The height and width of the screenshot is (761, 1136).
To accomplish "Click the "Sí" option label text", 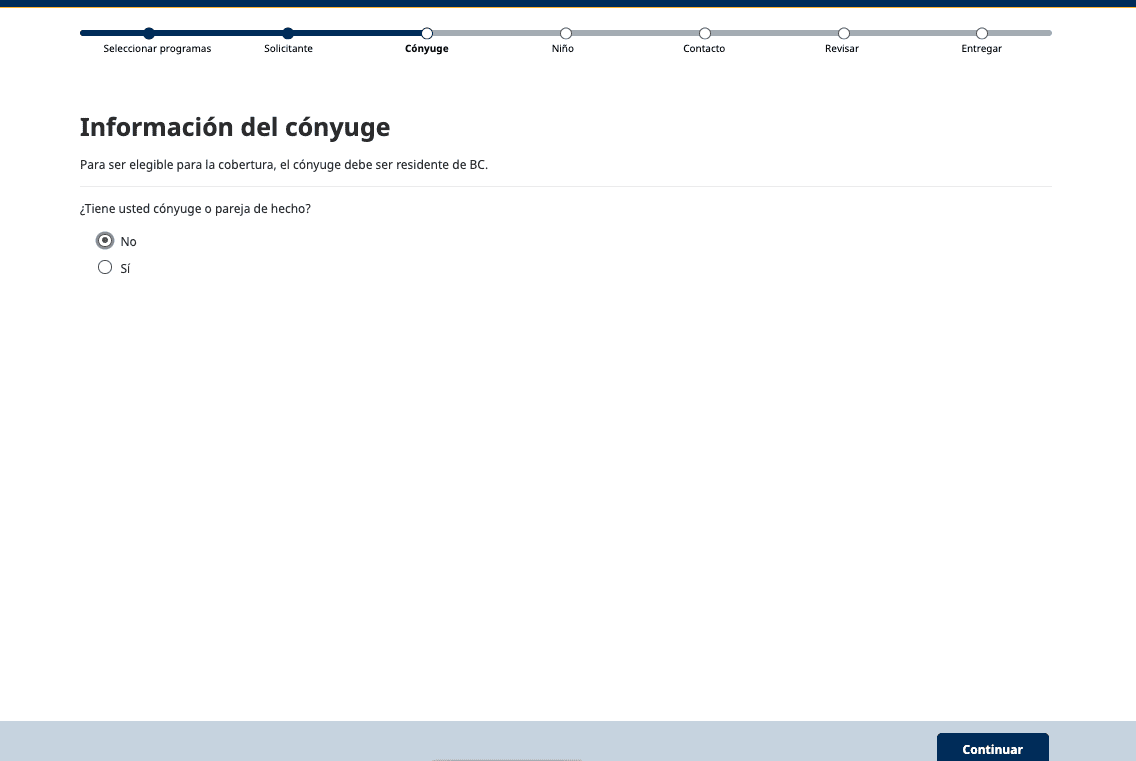I will point(125,269).
